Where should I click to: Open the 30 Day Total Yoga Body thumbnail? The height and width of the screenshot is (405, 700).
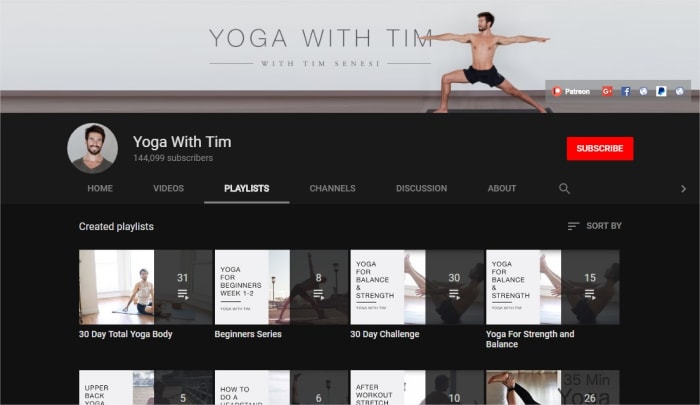(146, 287)
